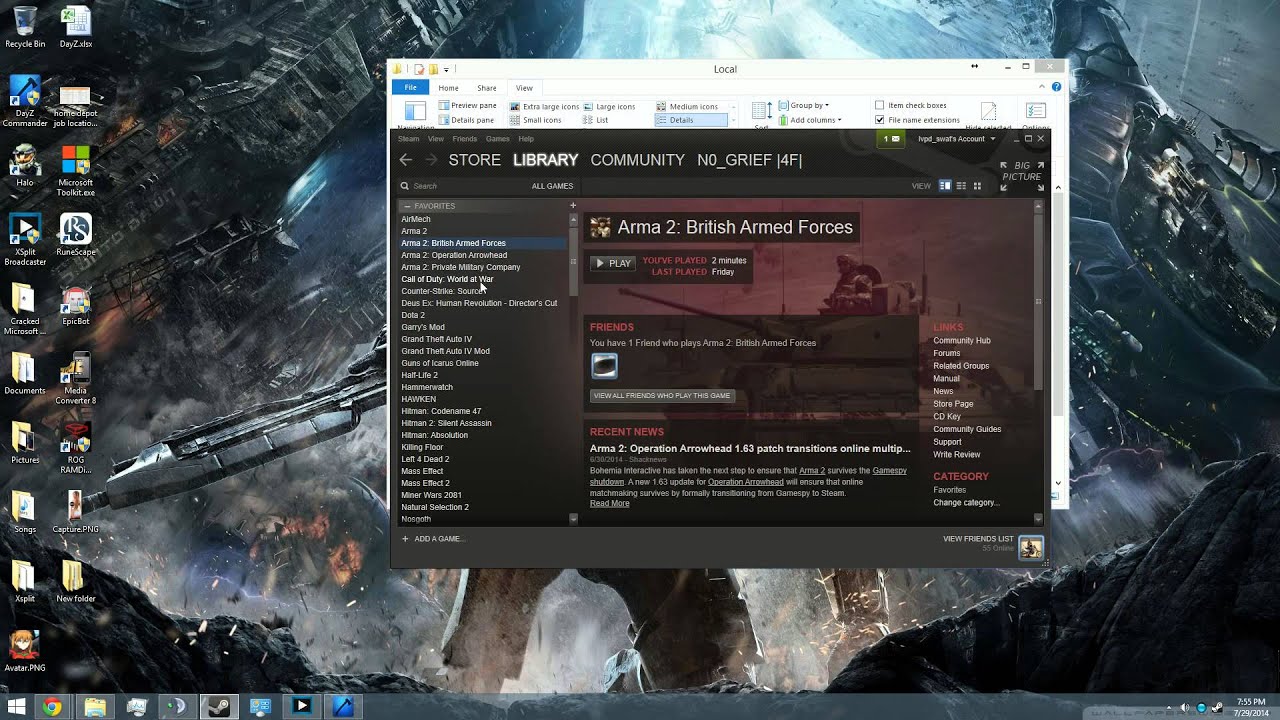This screenshot has height=720, width=1280.
Task: Click View all friends who play this game
Action: (662, 396)
